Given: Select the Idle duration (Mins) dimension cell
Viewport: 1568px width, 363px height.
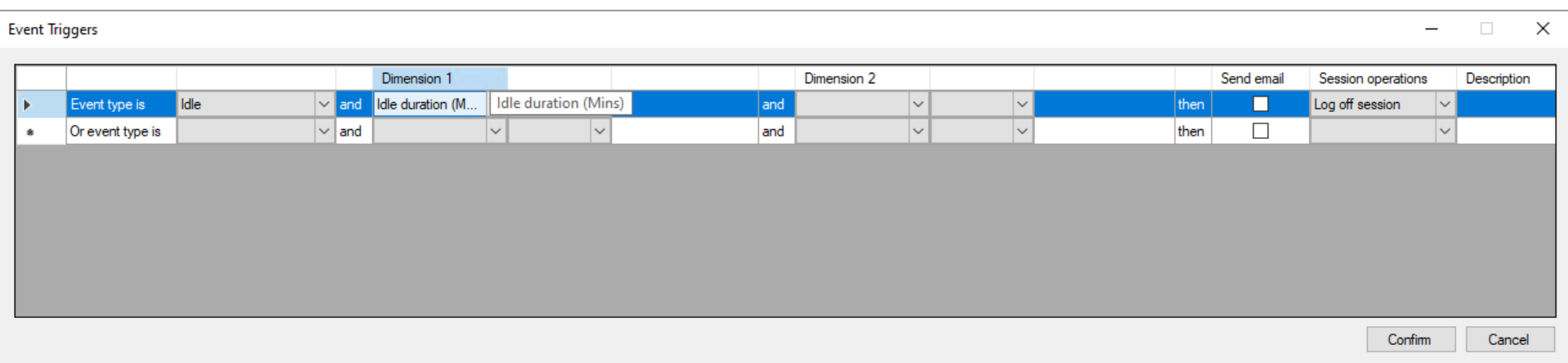Looking at the screenshot, I should pos(426,104).
